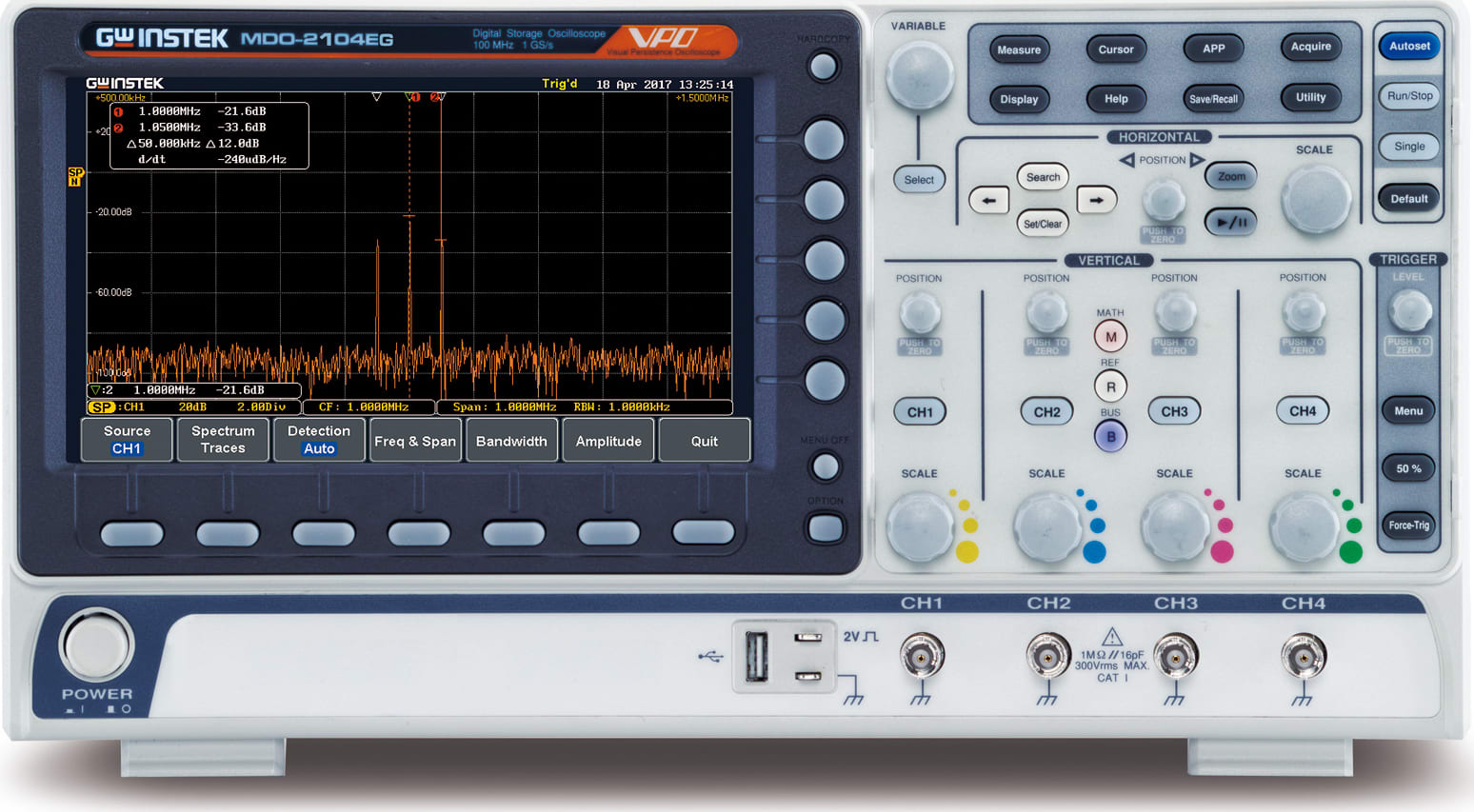
Task: Click the Search button
Action: tap(1043, 177)
